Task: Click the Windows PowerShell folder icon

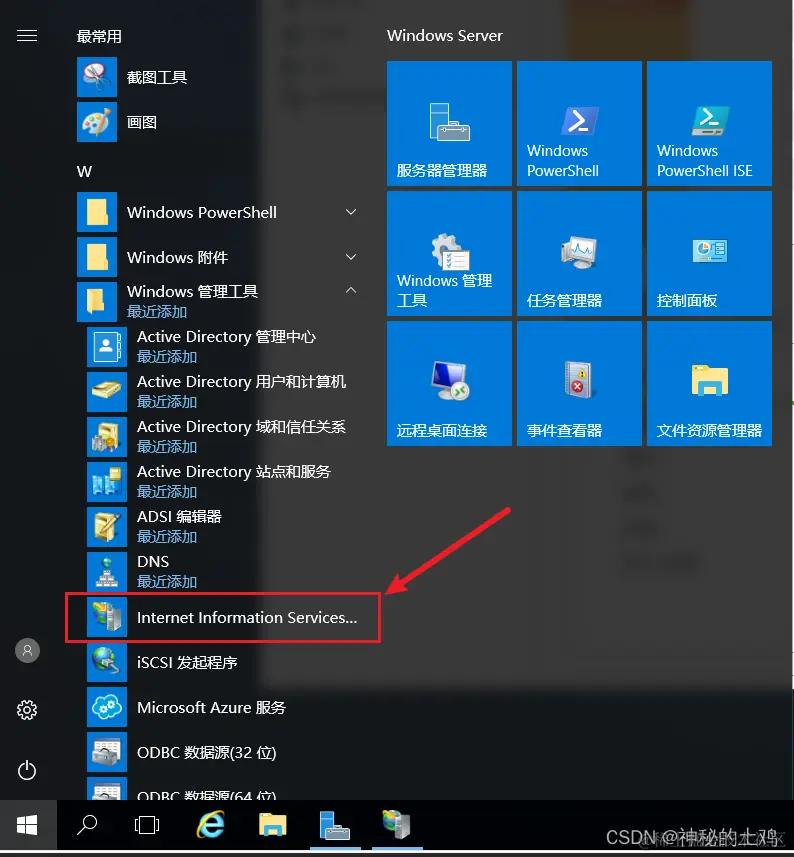Action: click(97, 212)
